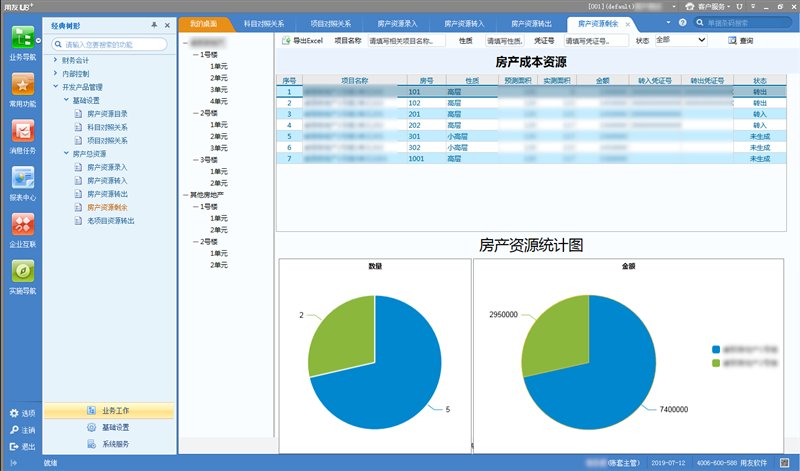Image resolution: width=800 pixels, height=471 pixels.
Task: Open 房产资源转出 in the left tree
Action: [x=107, y=194]
